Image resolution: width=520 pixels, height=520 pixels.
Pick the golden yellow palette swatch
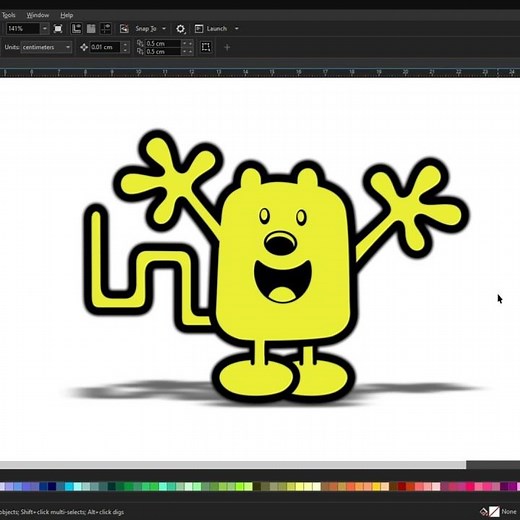point(376,487)
